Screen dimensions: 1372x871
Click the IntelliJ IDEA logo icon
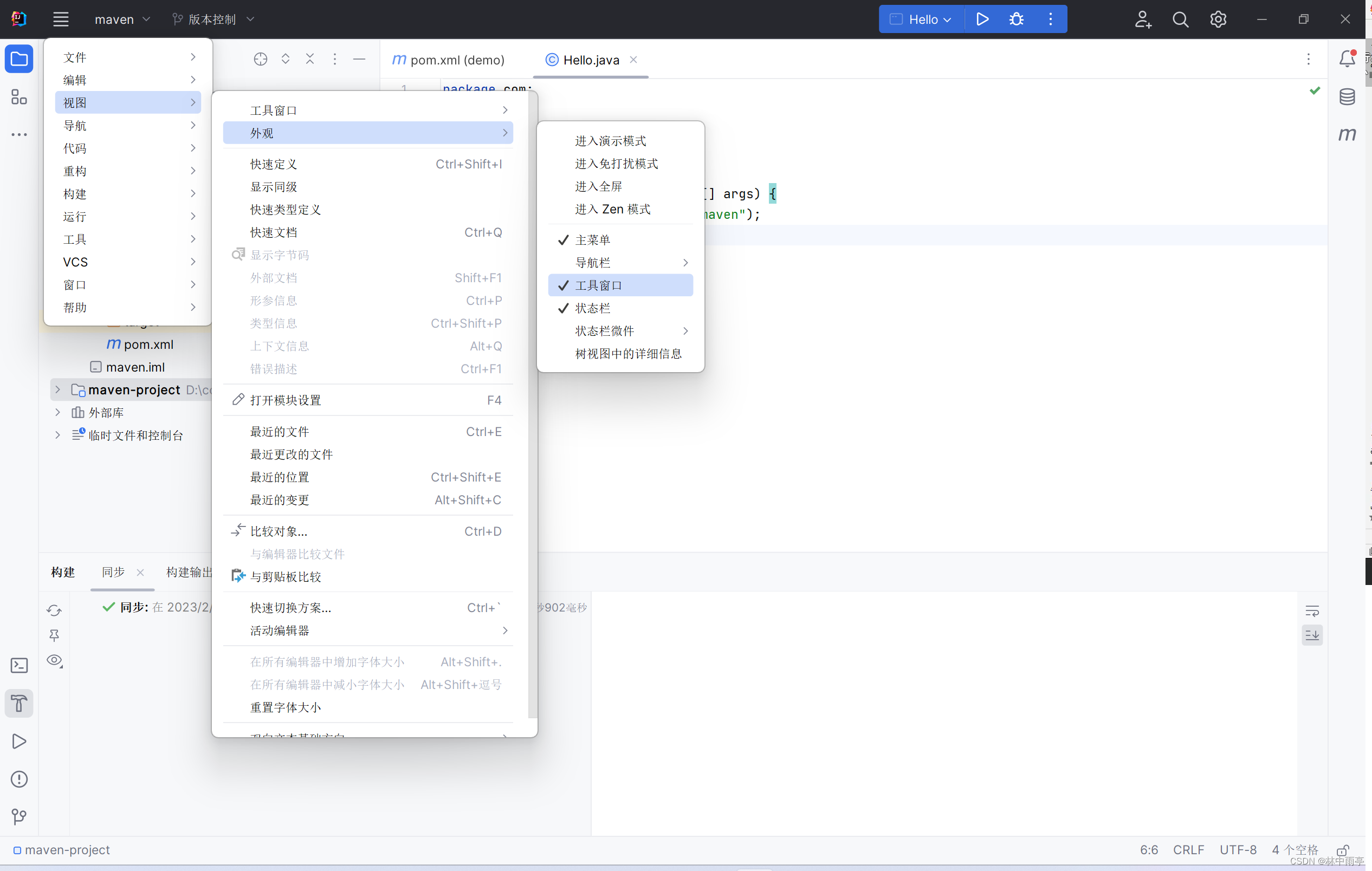tap(19, 19)
